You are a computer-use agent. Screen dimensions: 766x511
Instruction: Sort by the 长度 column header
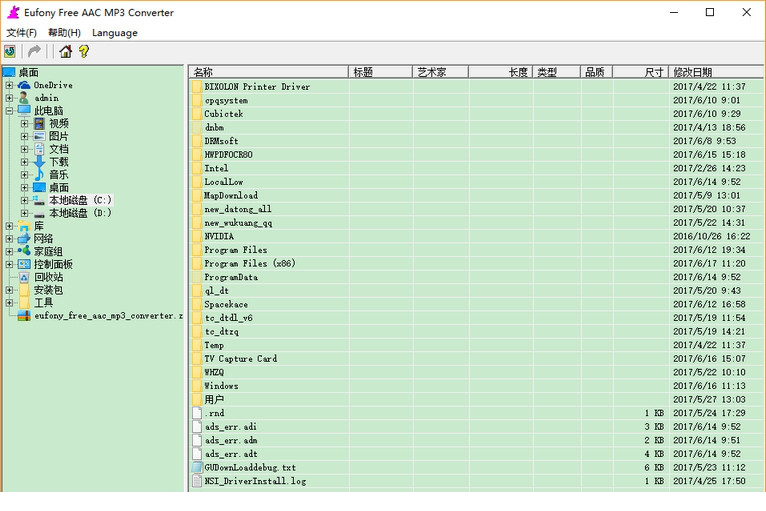pyautogui.click(x=501, y=72)
